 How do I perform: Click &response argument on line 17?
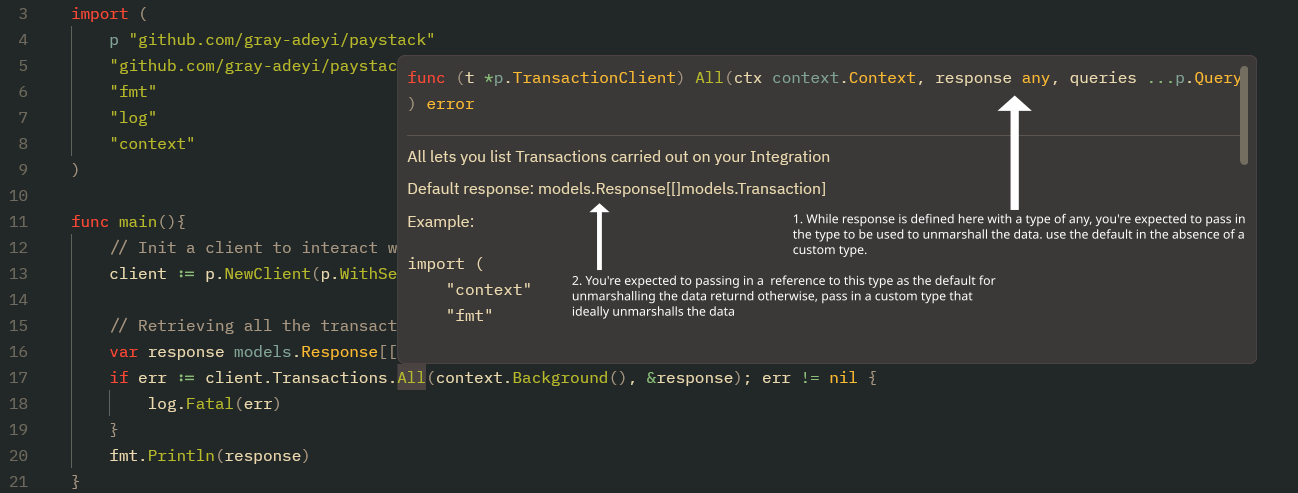(x=690, y=378)
